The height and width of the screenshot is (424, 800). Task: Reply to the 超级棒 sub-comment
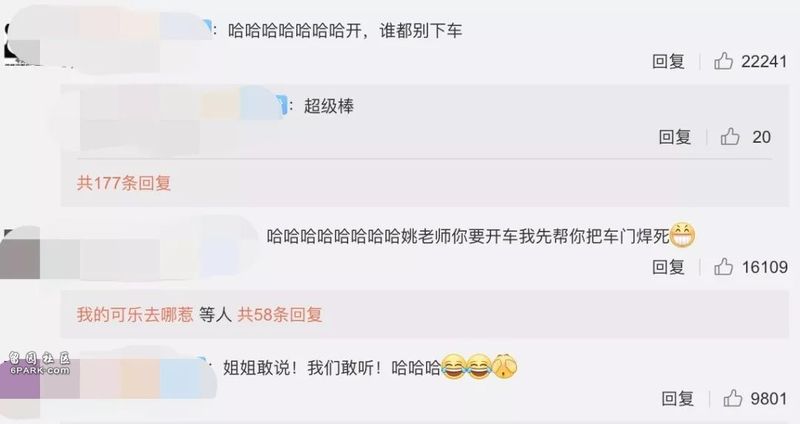[675, 137]
